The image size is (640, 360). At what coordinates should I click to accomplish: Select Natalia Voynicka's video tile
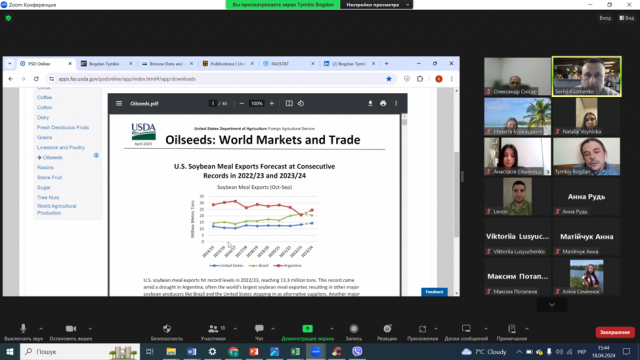587,116
